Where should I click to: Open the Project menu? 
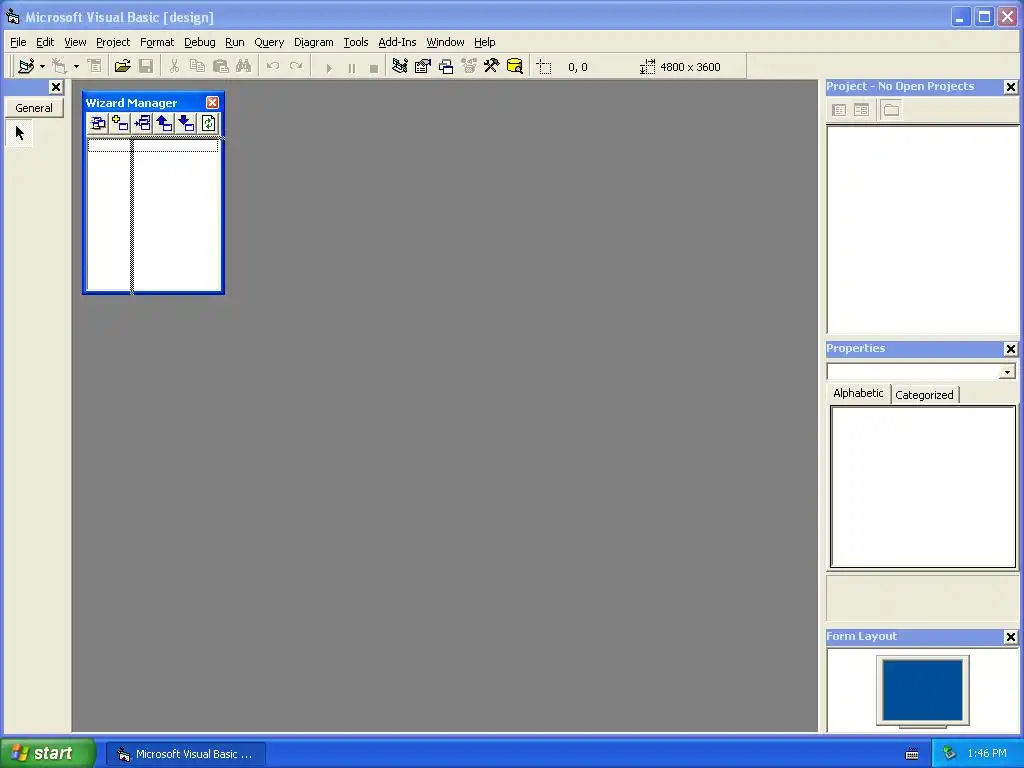113,42
